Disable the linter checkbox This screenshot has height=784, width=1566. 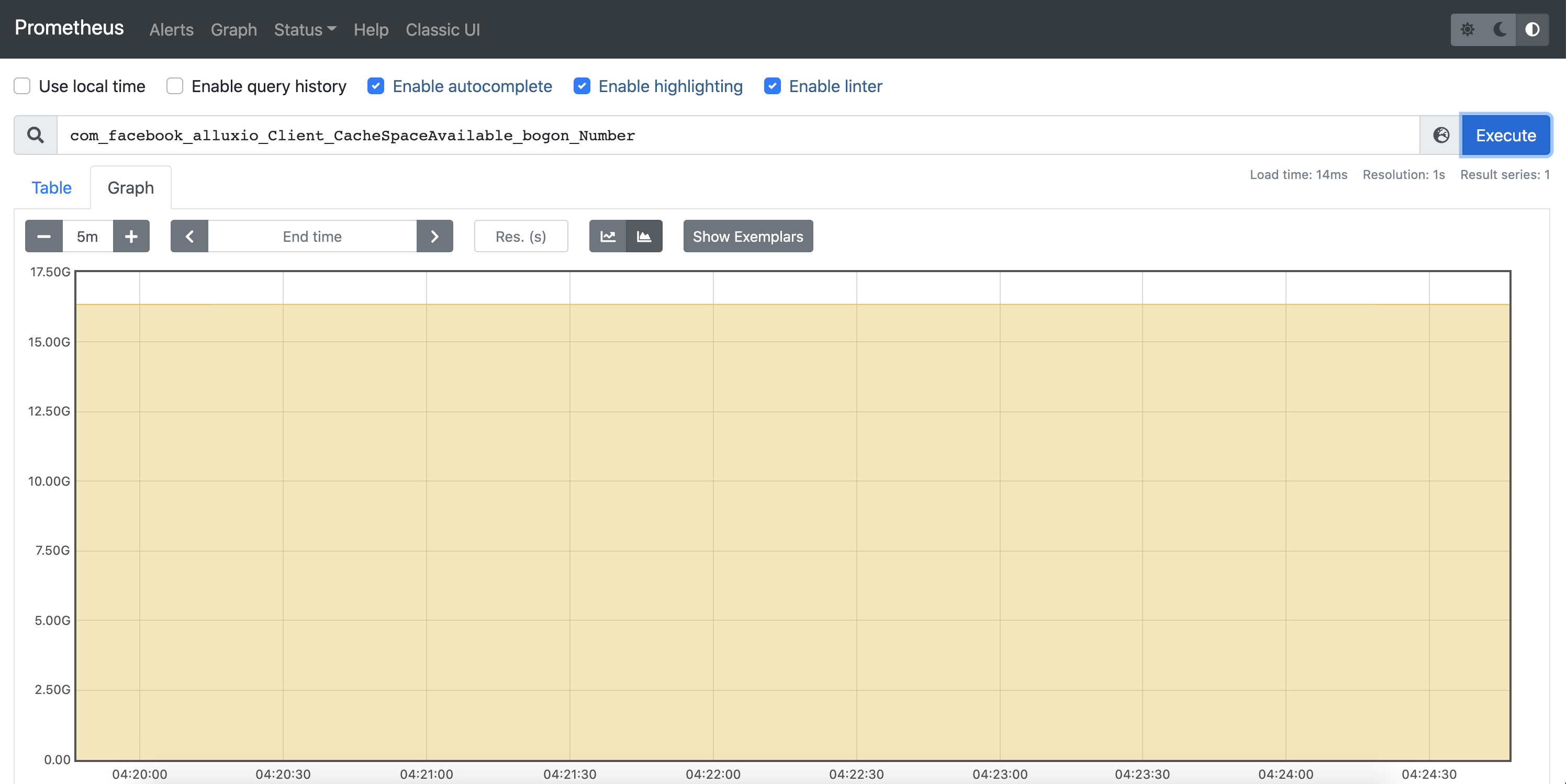point(773,86)
